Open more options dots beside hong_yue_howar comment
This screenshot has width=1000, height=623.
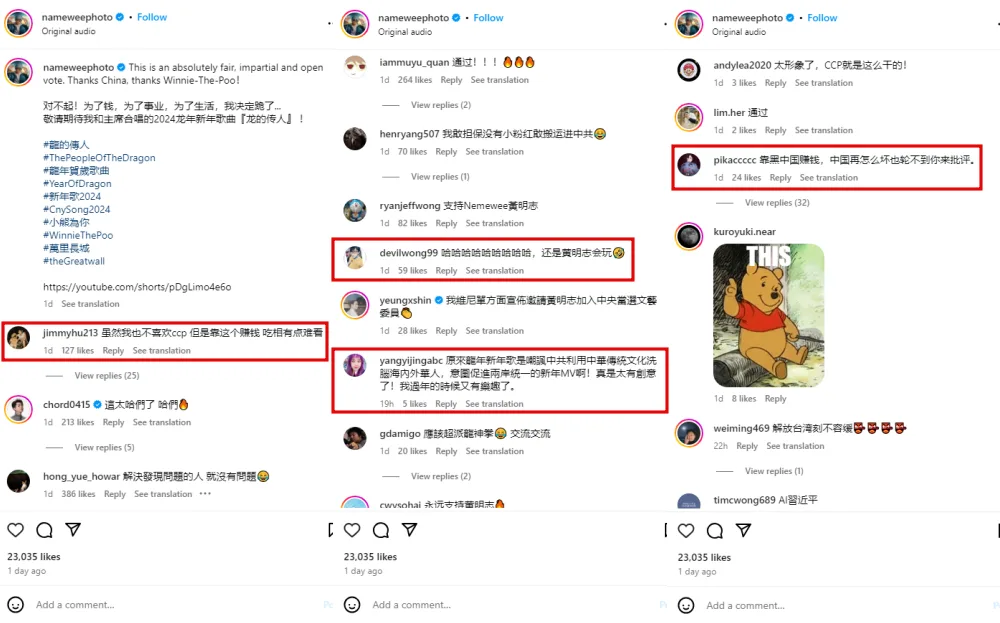tap(205, 494)
